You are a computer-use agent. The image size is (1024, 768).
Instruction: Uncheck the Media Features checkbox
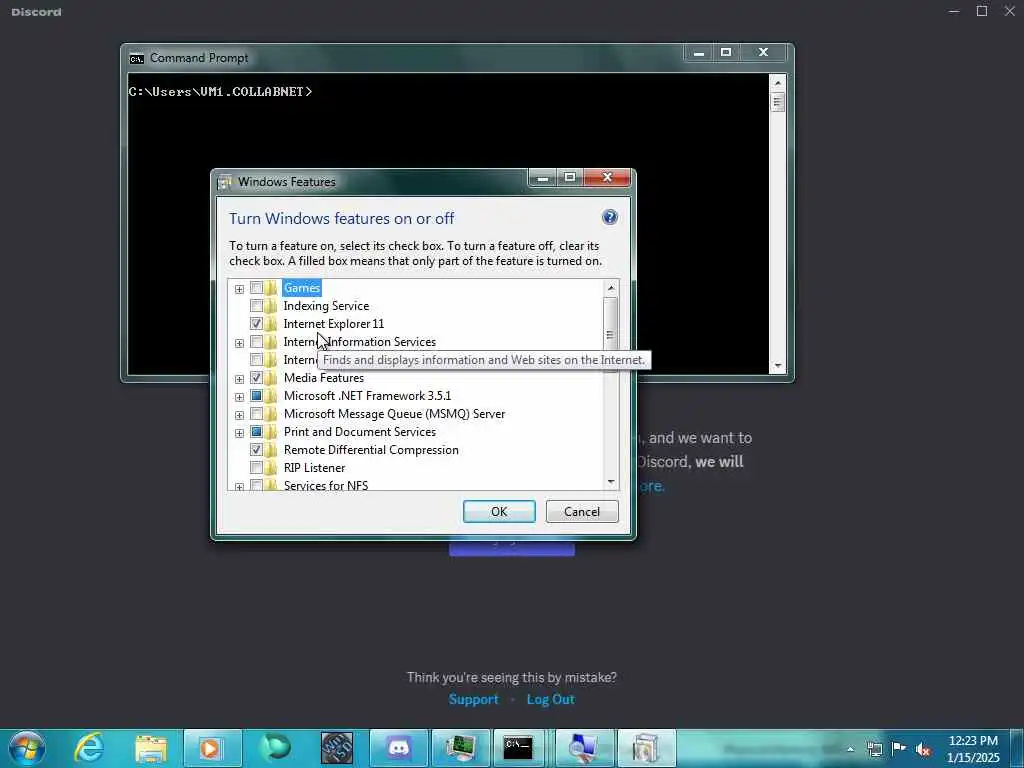coord(256,378)
